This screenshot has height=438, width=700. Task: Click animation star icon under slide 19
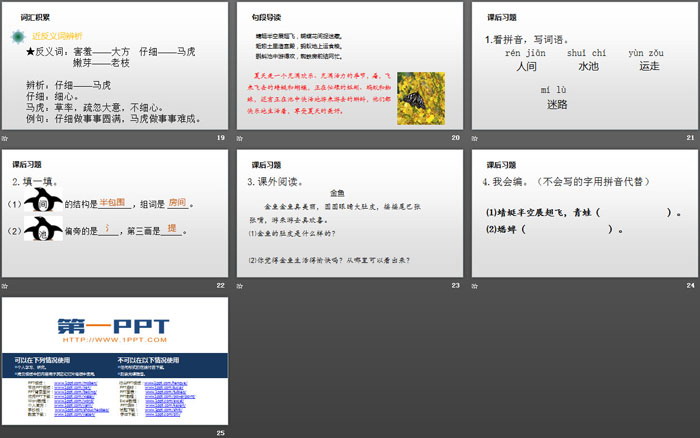[8, 137]
